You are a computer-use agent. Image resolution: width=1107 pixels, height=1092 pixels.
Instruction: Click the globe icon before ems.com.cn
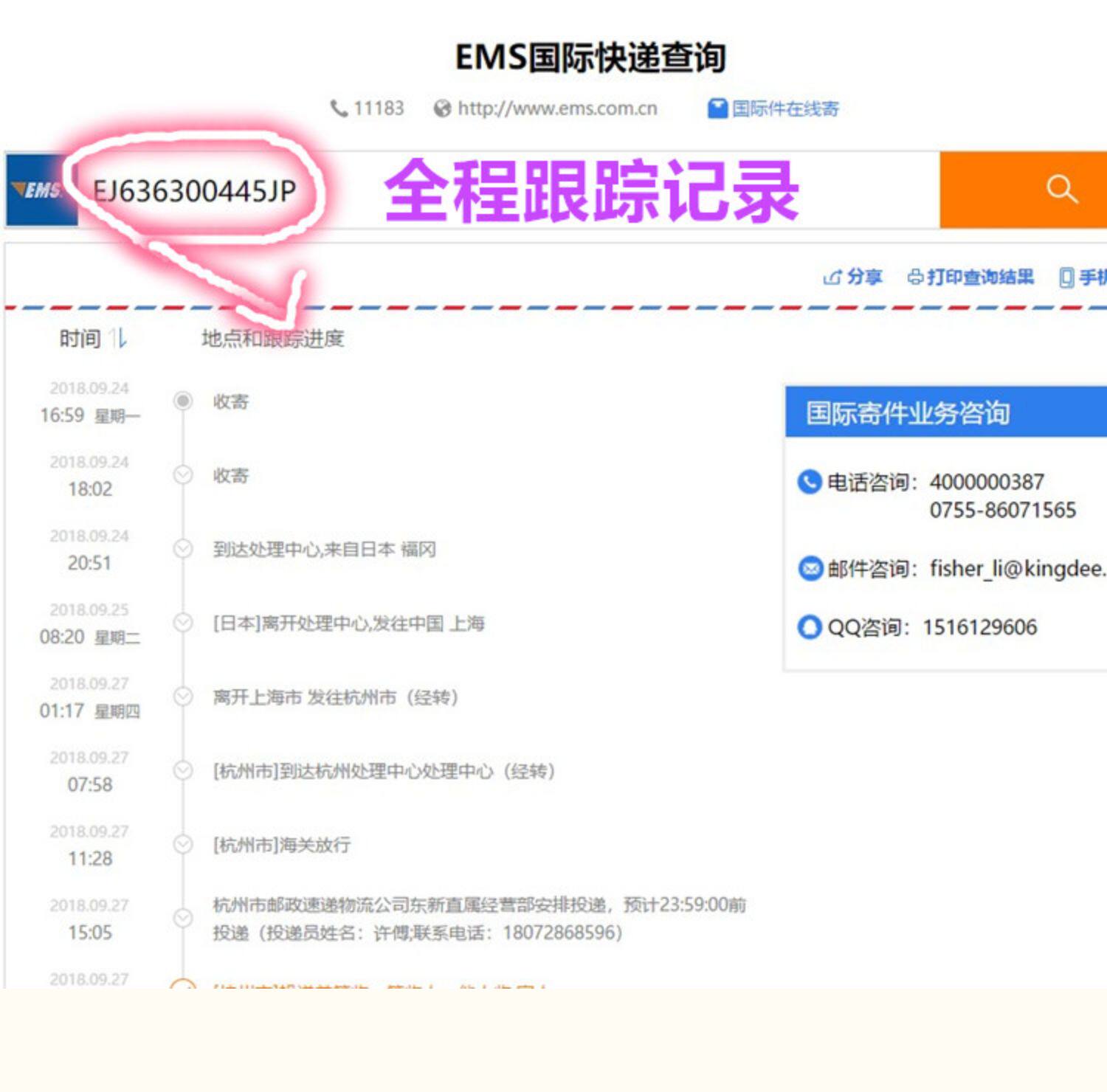click(x=442, y=108)
